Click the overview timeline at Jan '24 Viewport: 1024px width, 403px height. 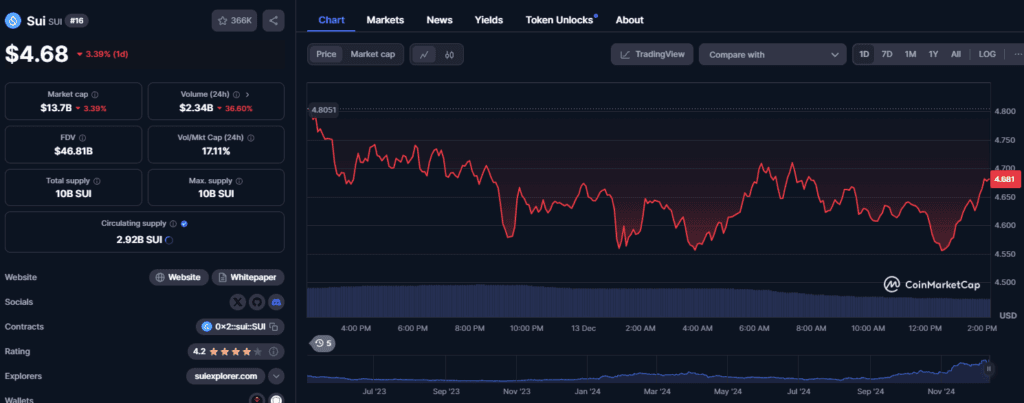click(x=587, y=391)
